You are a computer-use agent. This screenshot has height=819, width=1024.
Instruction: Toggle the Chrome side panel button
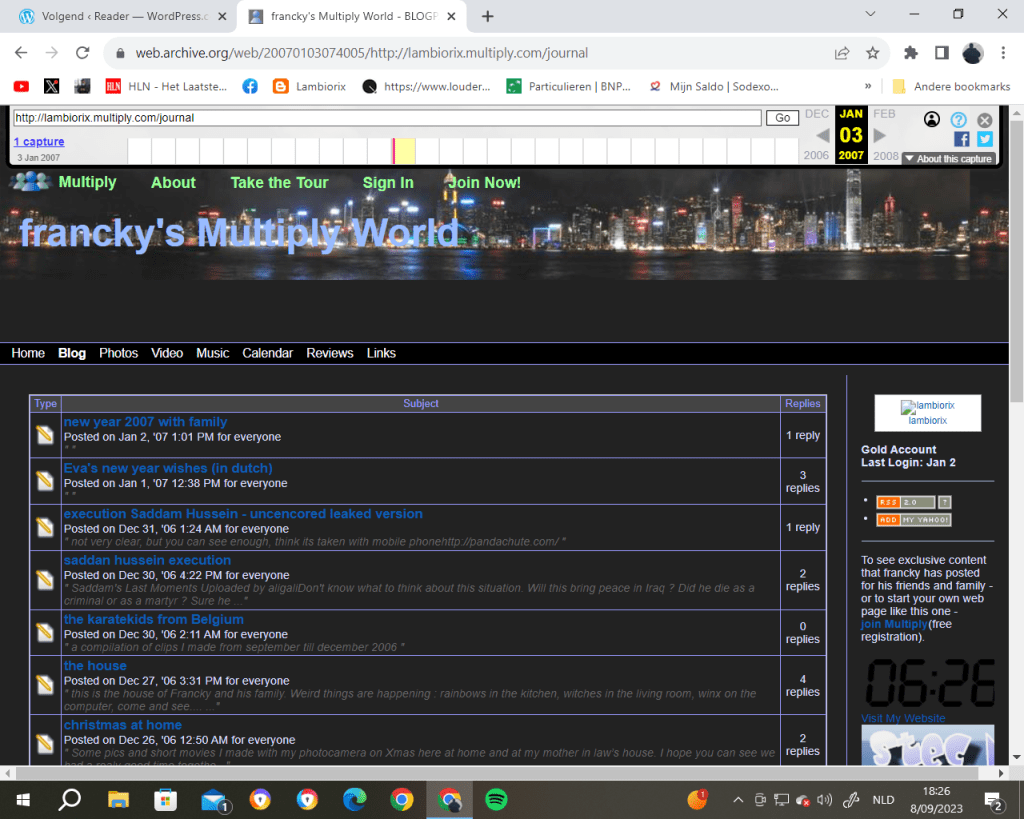point(941,53)
